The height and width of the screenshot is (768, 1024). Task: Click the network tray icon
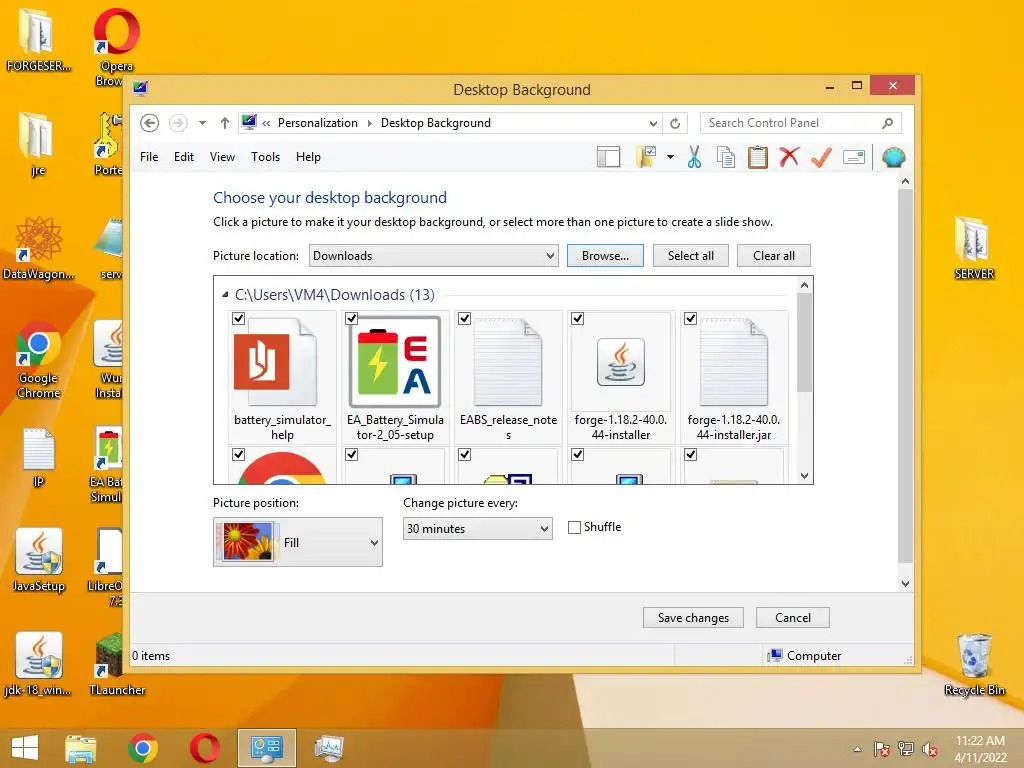(906, 749)
